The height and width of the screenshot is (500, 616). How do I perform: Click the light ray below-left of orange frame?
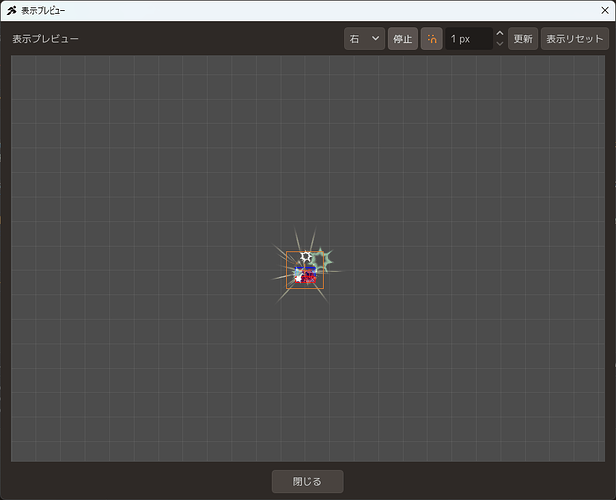coord(281,297)
